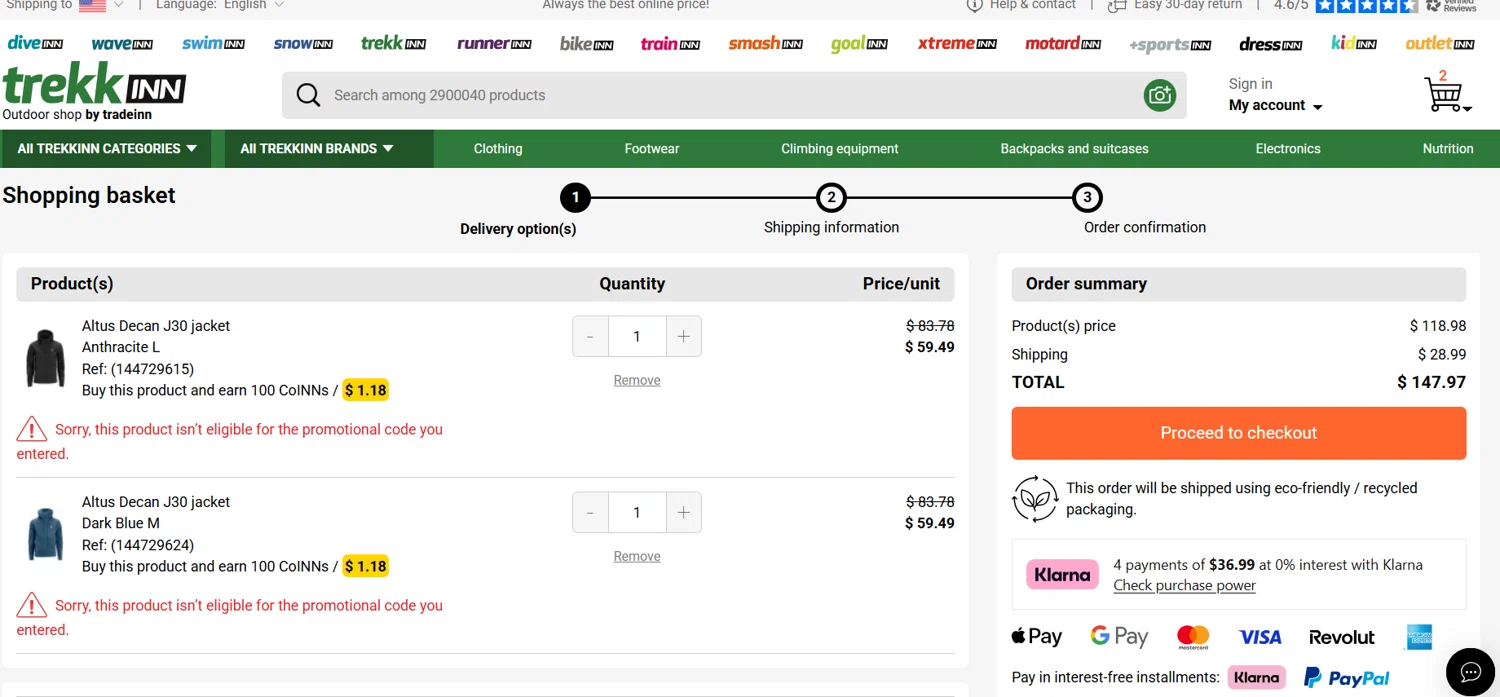Click the search magnifier icon
Viewport: 1500px width, 697px height.
point(308,95)
